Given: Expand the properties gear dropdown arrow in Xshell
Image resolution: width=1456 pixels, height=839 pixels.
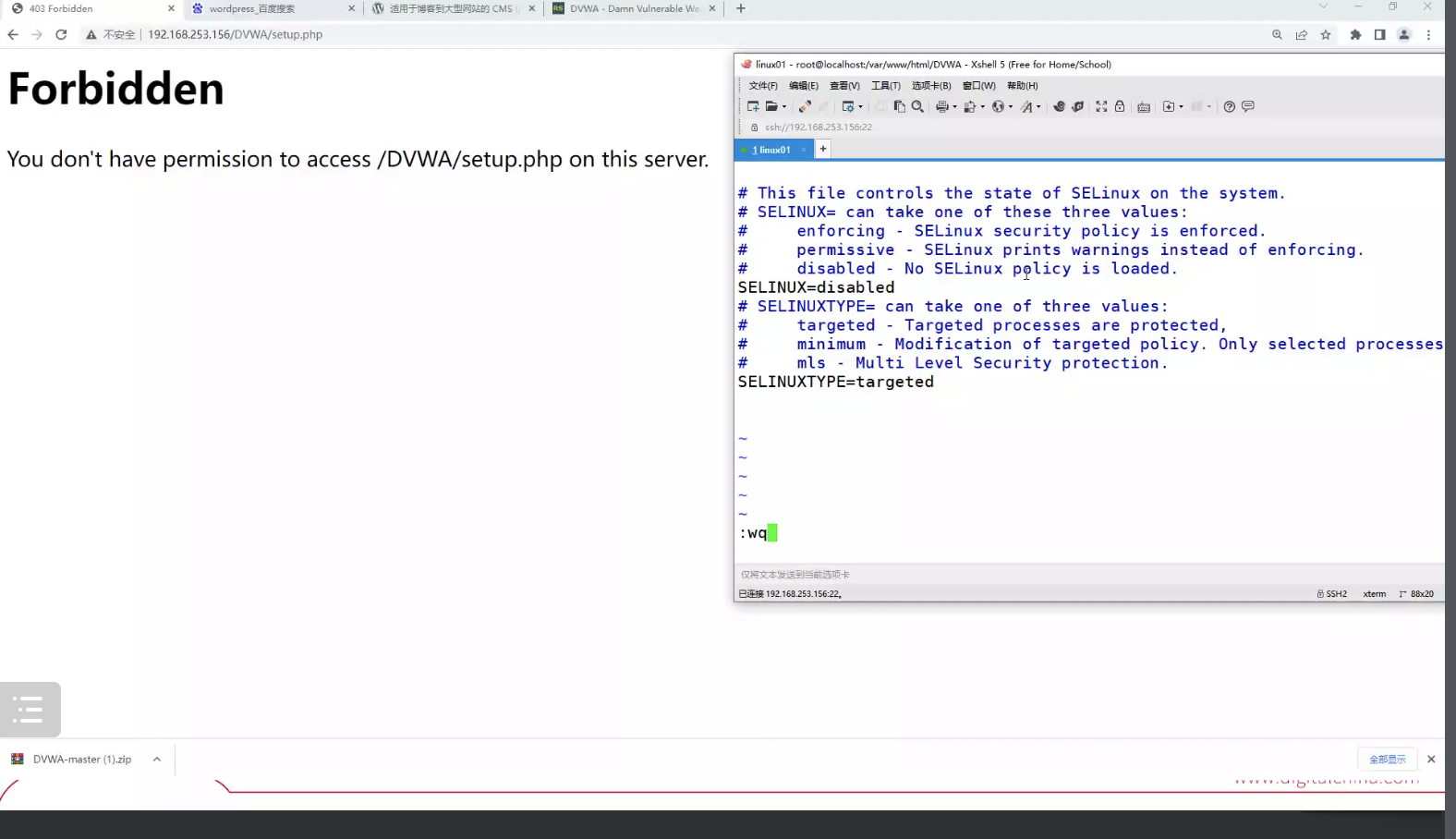Looking at the screenshot, I should click(860, 107).
